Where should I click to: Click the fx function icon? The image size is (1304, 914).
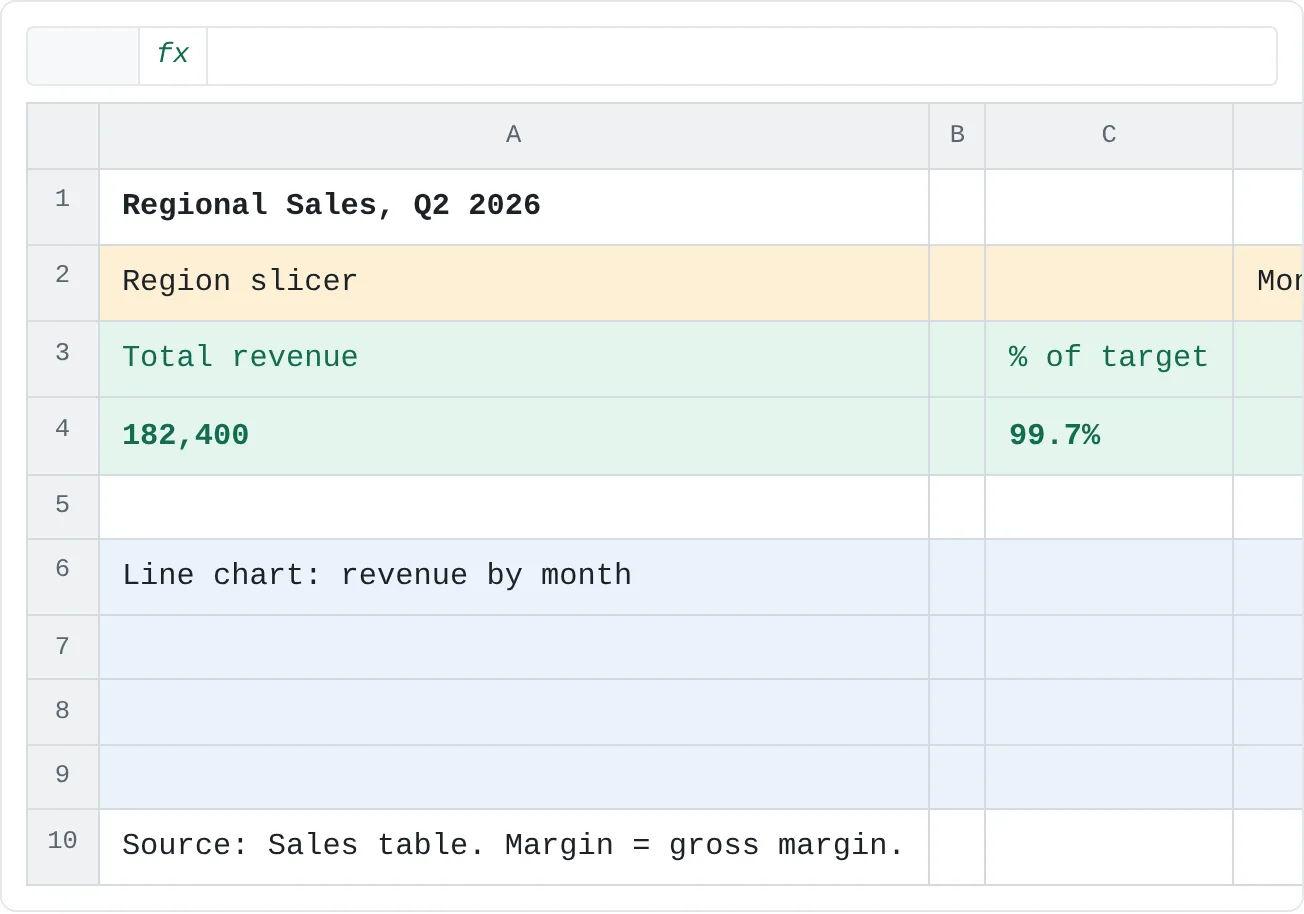(173, 55)
